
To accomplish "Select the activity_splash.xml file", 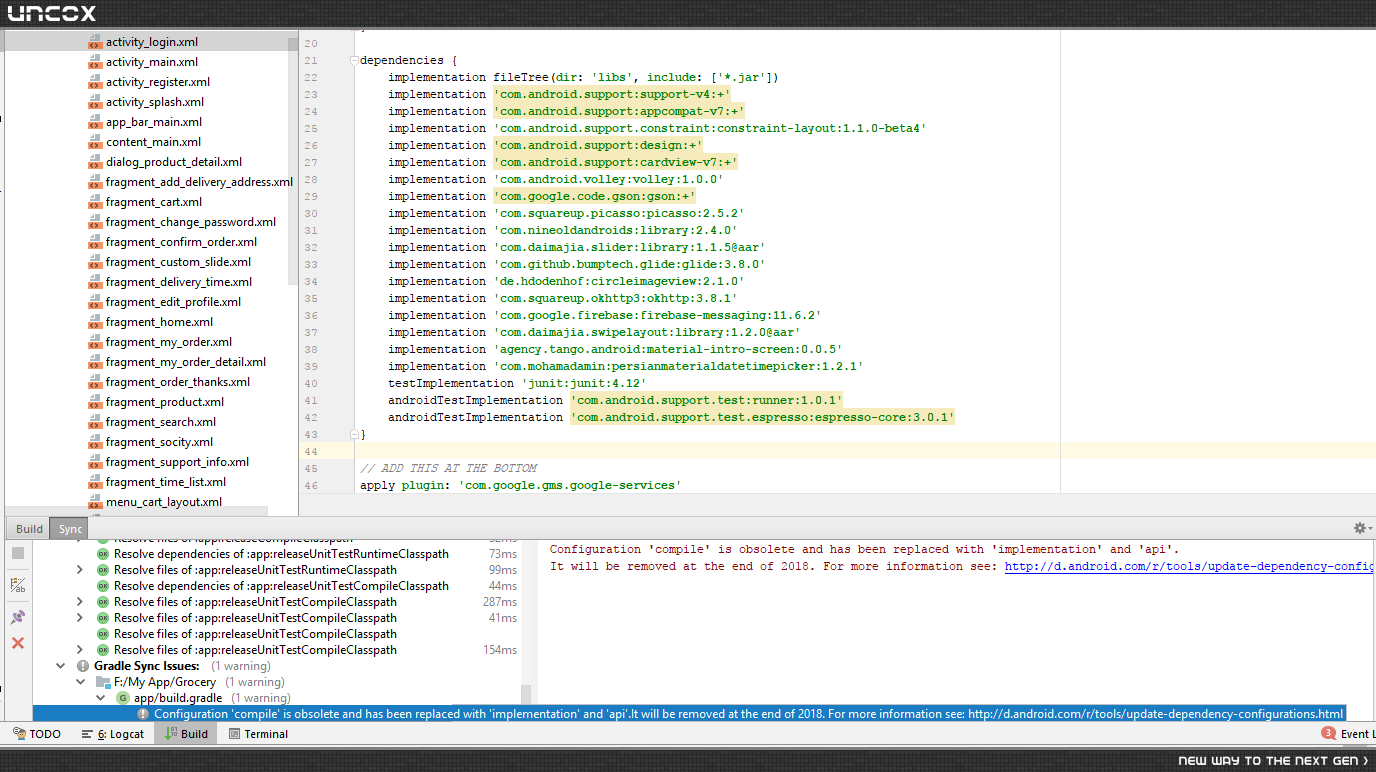I will [155, 102].
